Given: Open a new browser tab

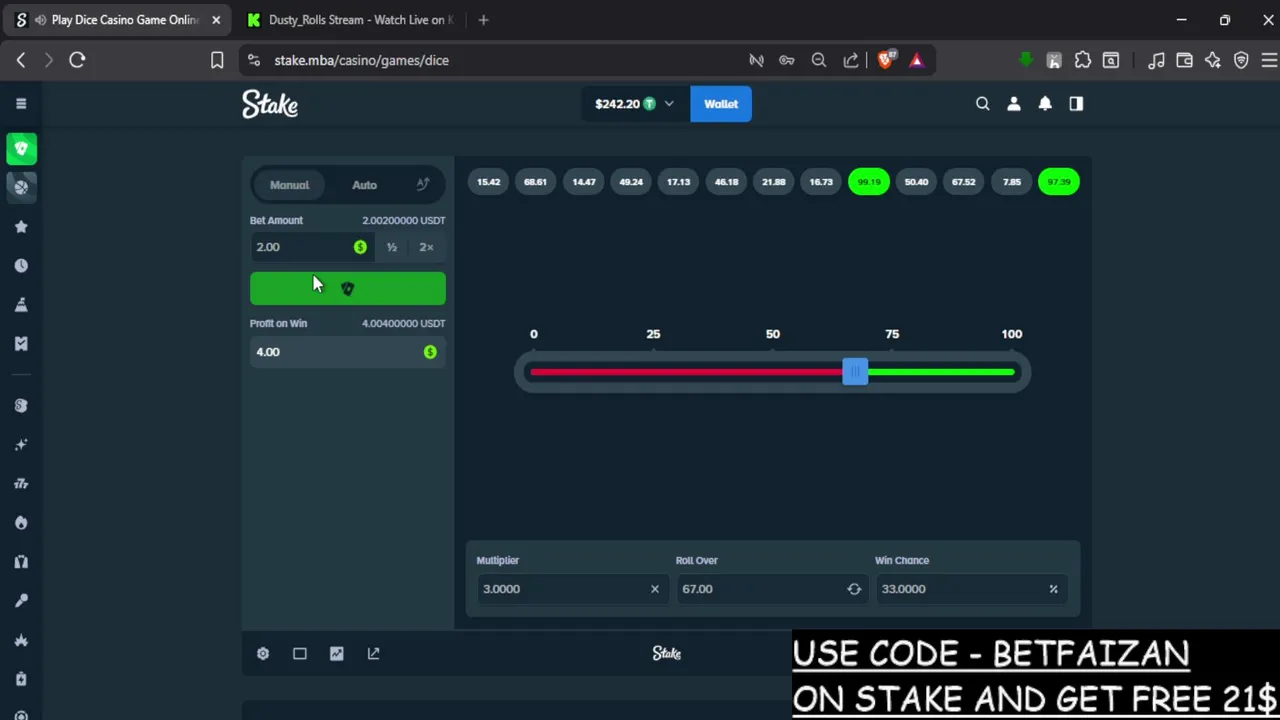Looking at the screenshot, I should [x=483, y=20].
